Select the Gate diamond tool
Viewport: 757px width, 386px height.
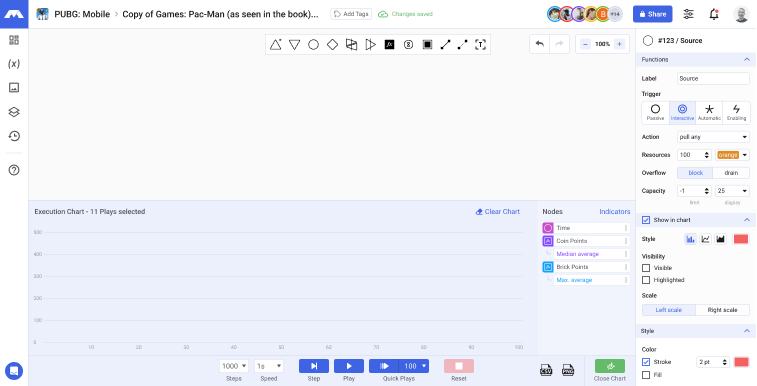click(x=332, y=45)
